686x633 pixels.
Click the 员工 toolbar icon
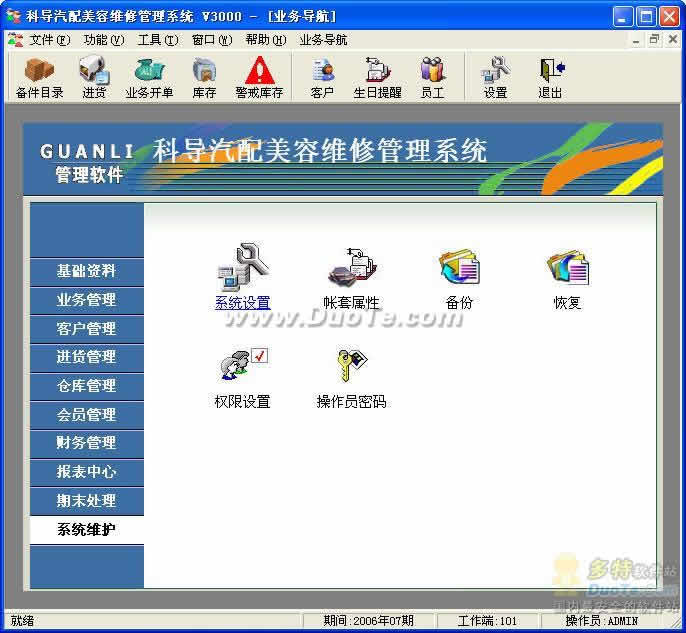pyautogui.click(x=432, y=77)
